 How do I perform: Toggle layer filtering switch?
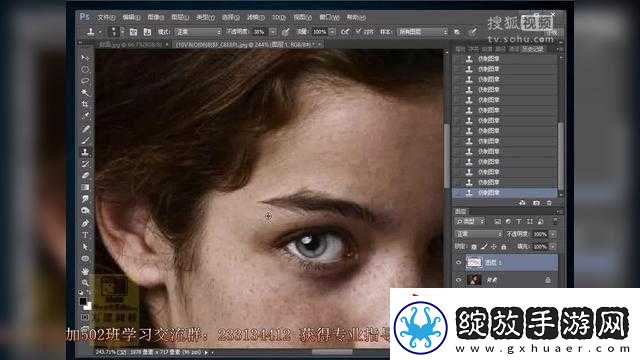tap(556, 221)
